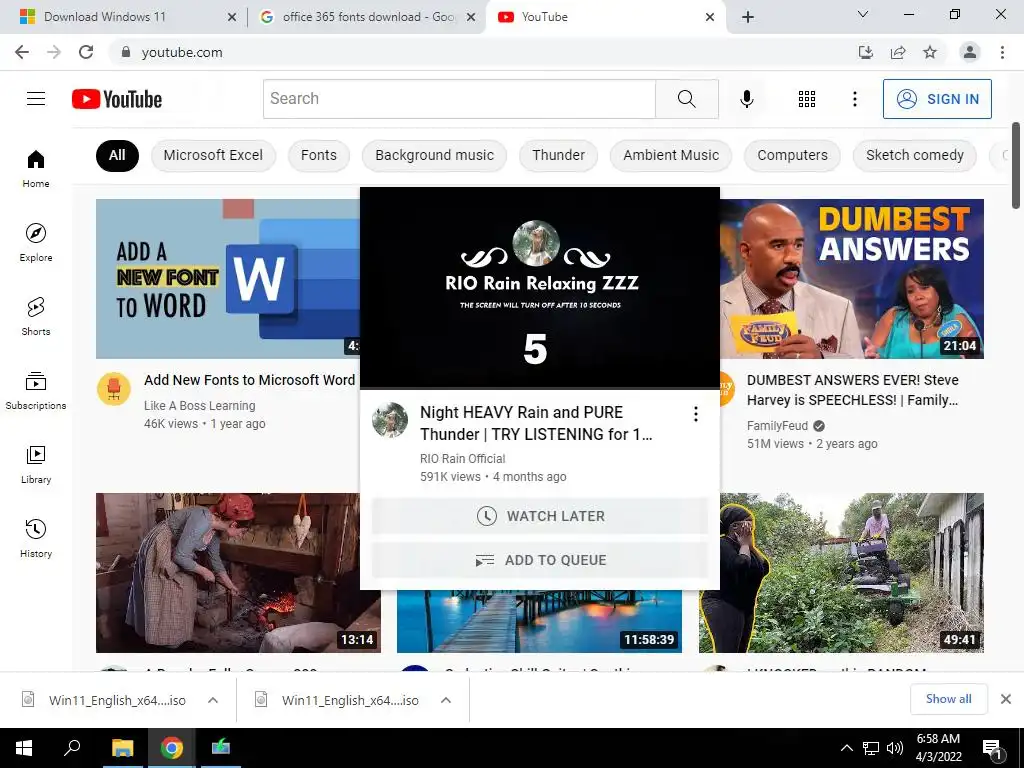Open RIO Rain Official channel link
The width and height of the screenshot is (1024, 768).
(462, 458)
